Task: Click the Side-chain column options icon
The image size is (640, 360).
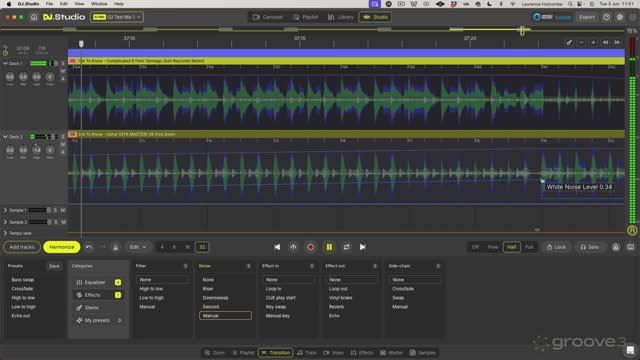Action: (x=438, y=266)
